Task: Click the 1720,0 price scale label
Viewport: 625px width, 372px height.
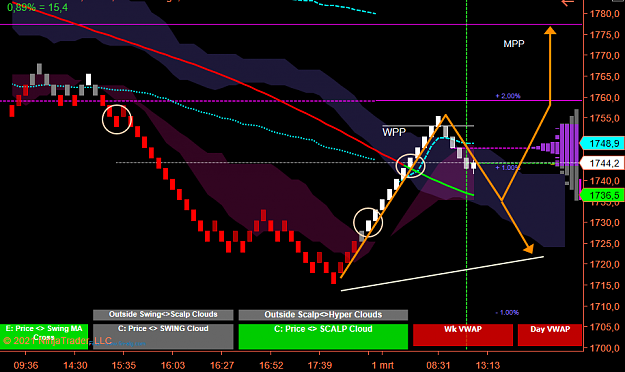Action: point(604,264)
